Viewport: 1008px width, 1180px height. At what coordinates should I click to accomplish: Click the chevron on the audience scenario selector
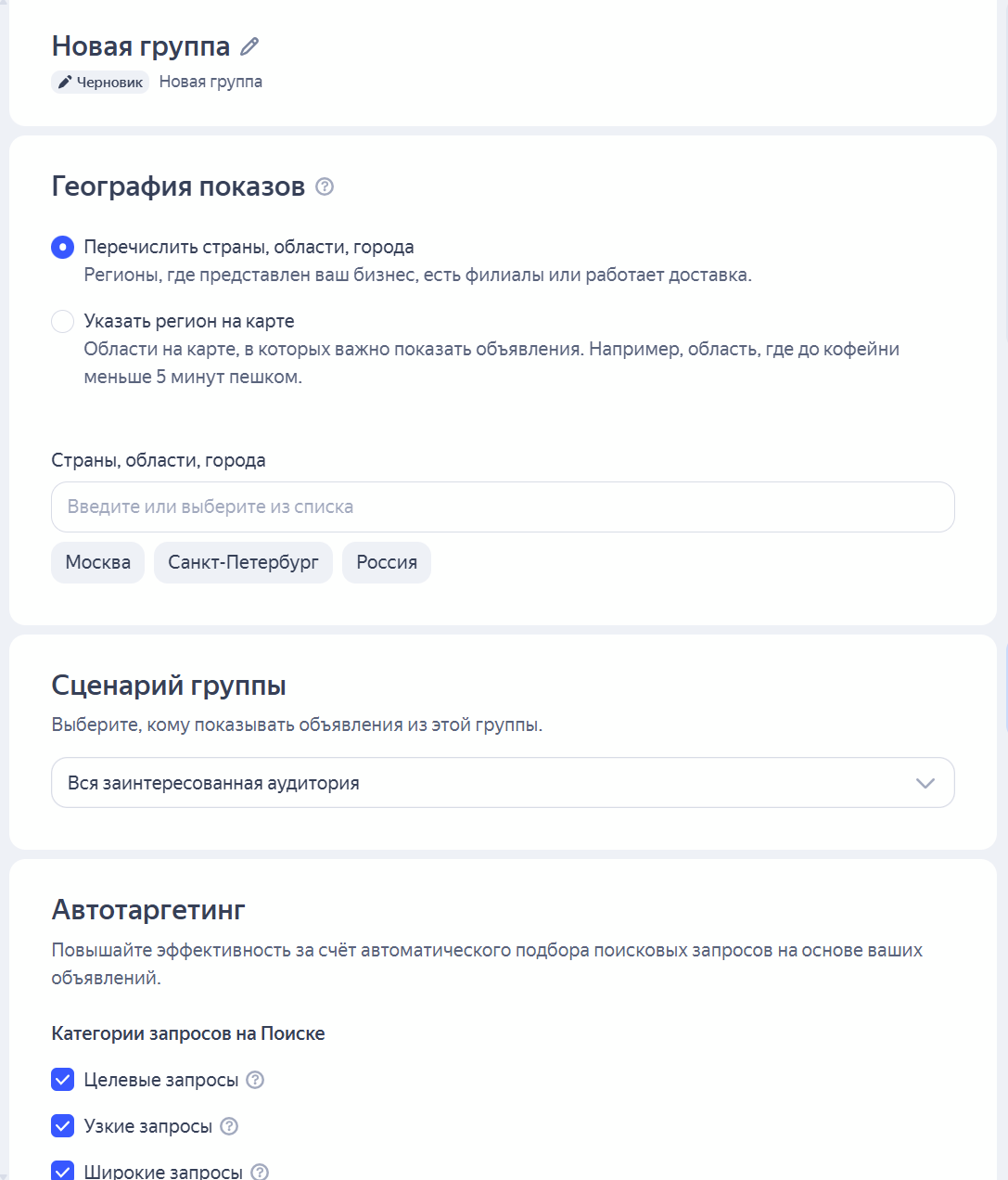coord(925,783)
